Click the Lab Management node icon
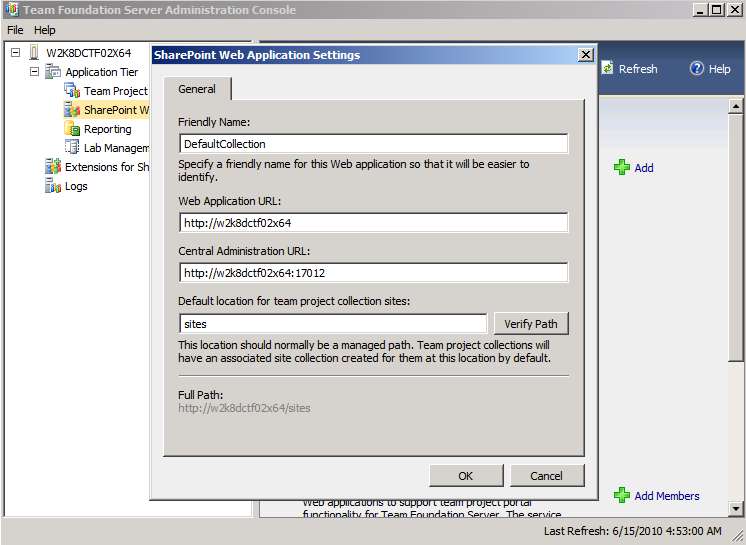 pos(72,147)
